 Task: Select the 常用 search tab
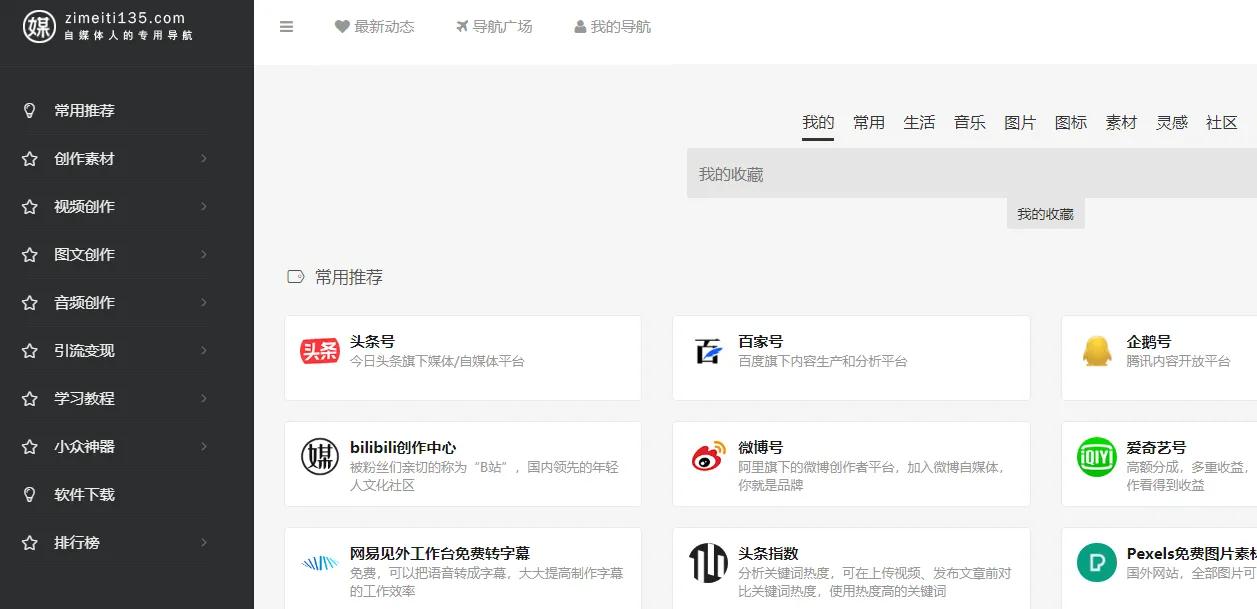coord(869,123)
